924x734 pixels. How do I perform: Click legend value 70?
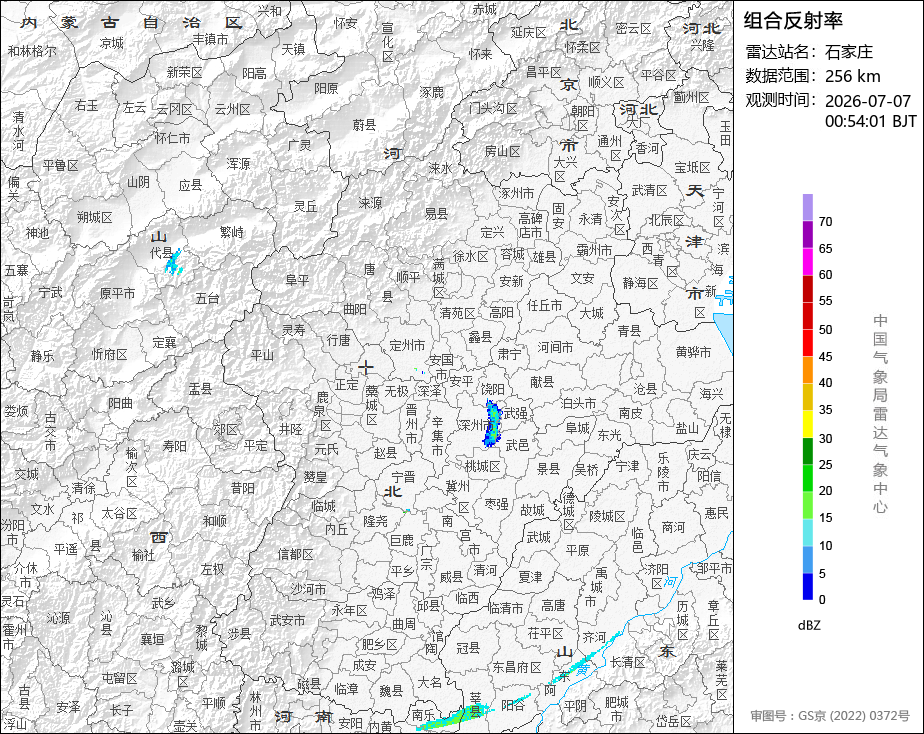click(825, 221)
